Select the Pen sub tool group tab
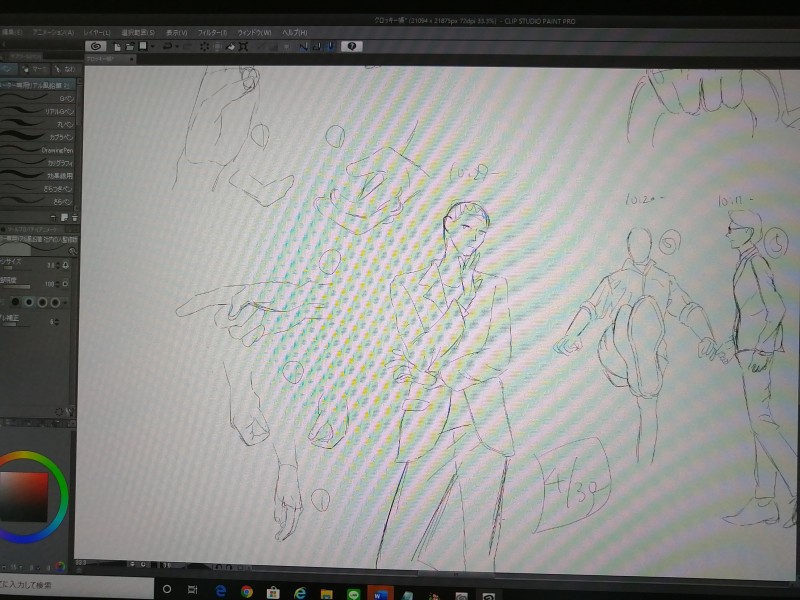800x600 pixels. click(x=8, y=69)
